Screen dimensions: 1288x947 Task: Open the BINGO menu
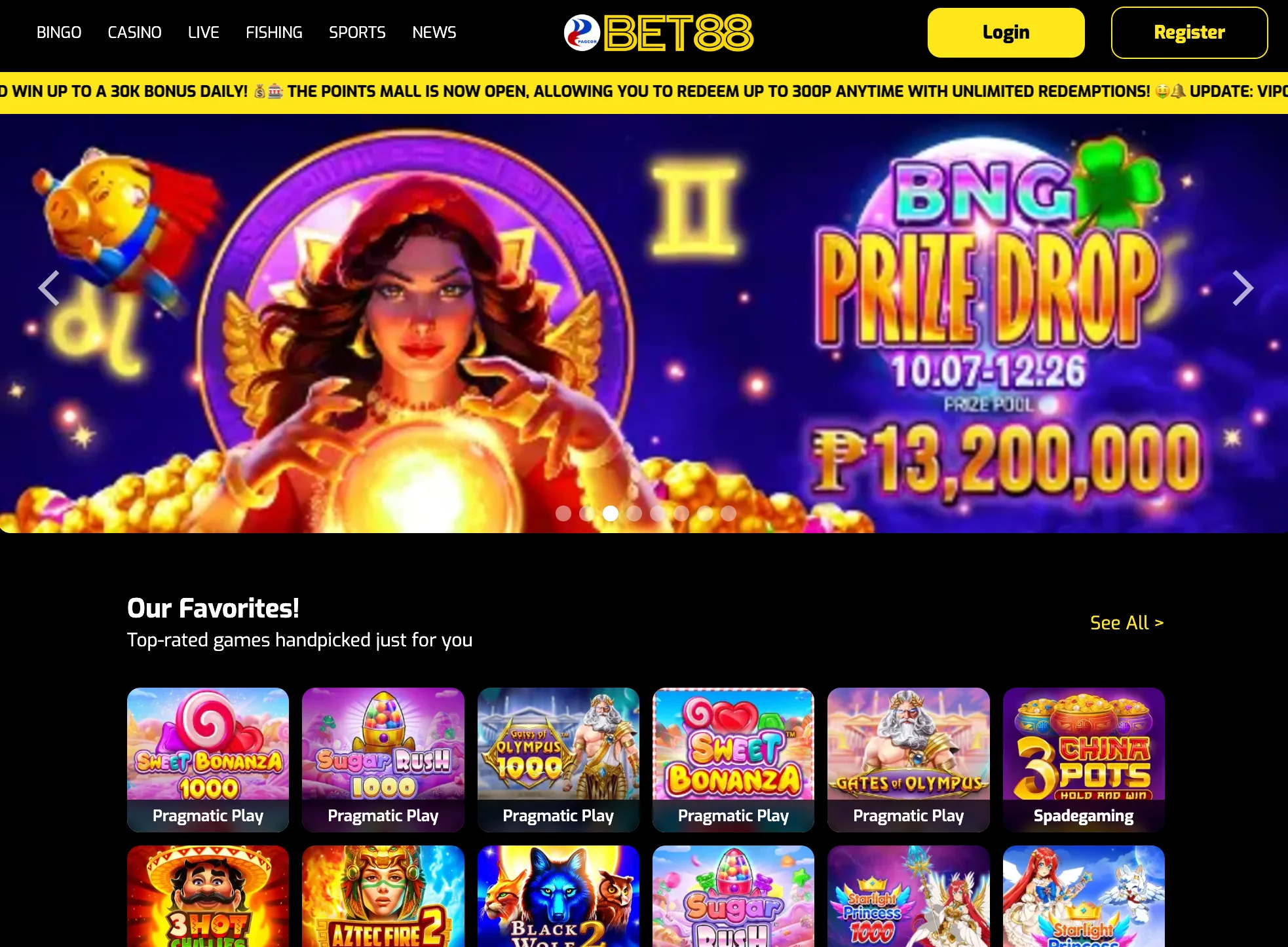[59, 32]
